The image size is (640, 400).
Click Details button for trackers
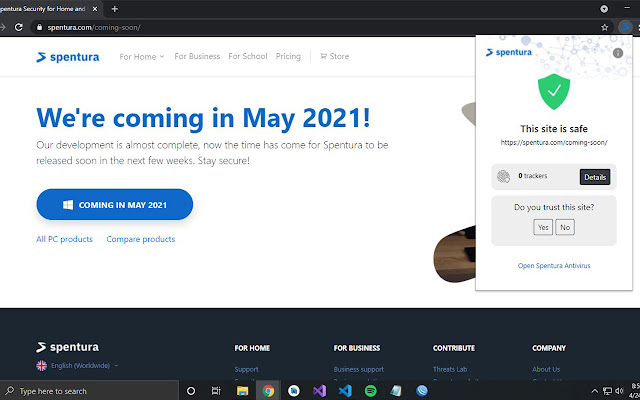[x=595, y=177]
